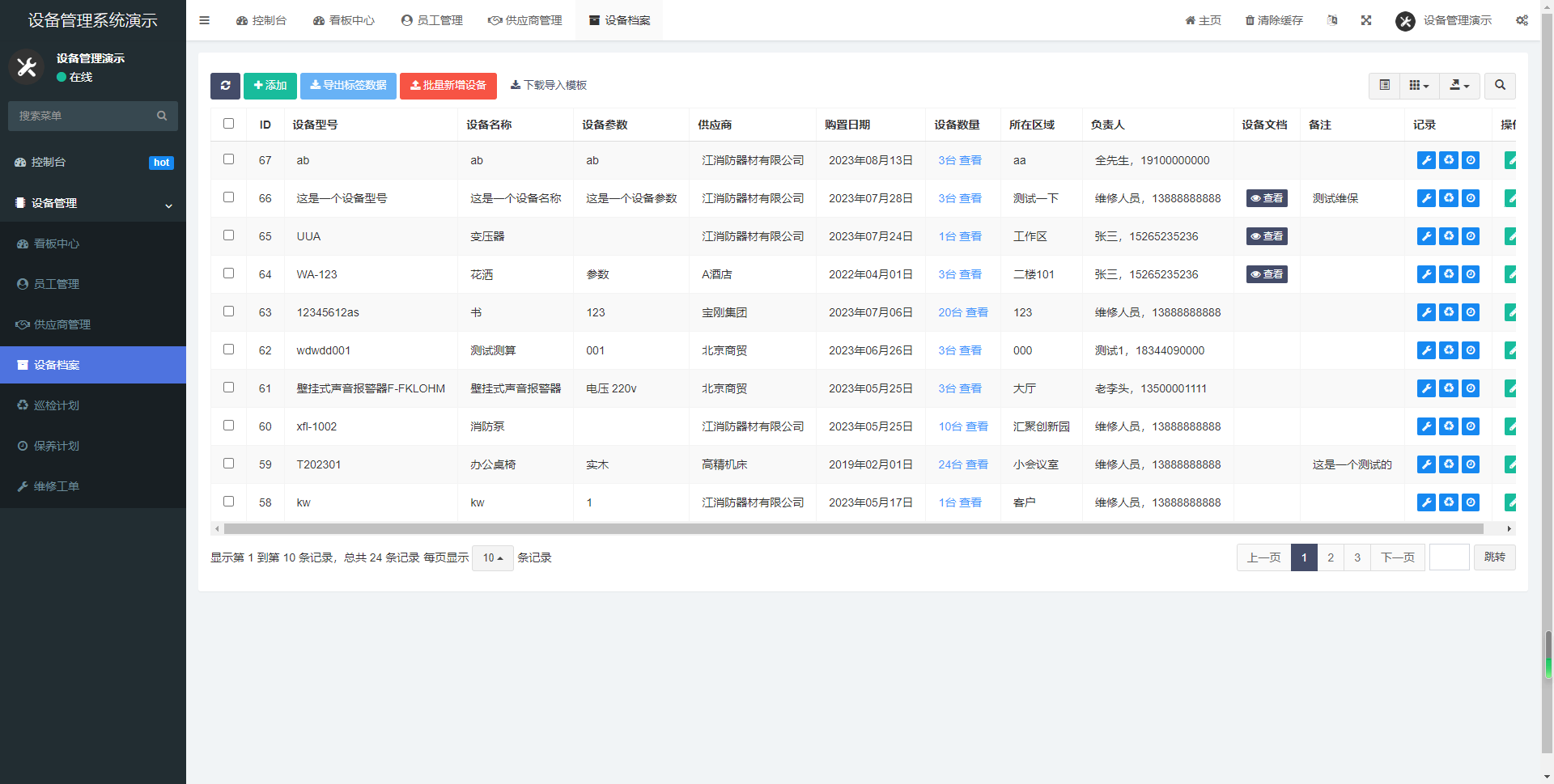
Task: Click green edit icon for row 67
Action: coord(1510,160)
